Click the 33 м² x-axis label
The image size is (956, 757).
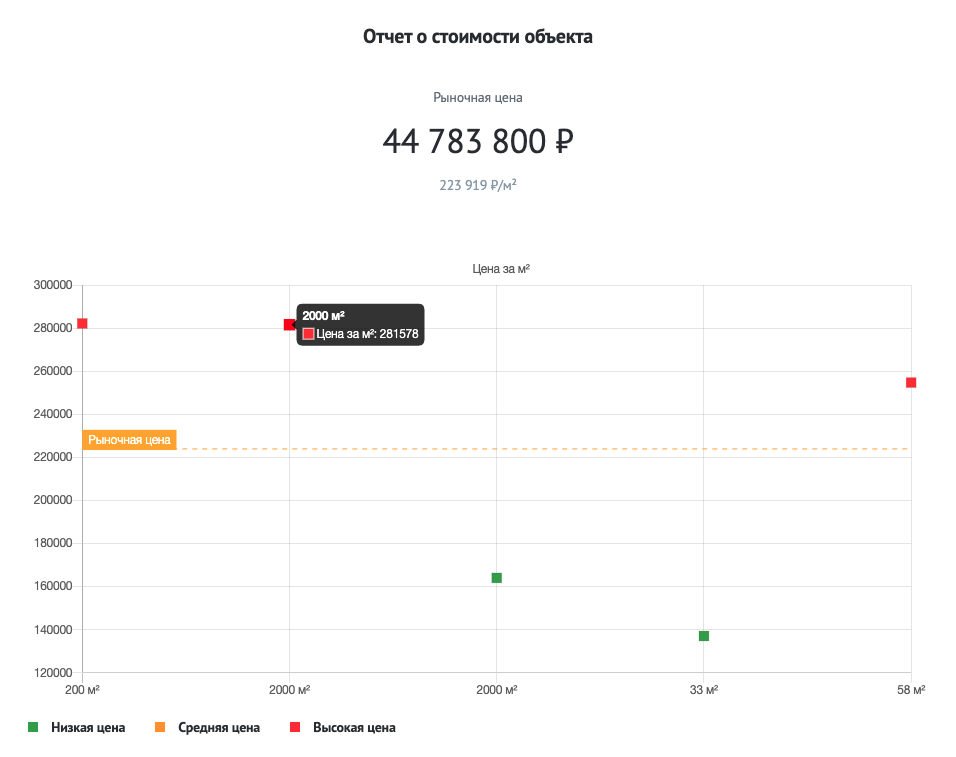click(704, 690)
